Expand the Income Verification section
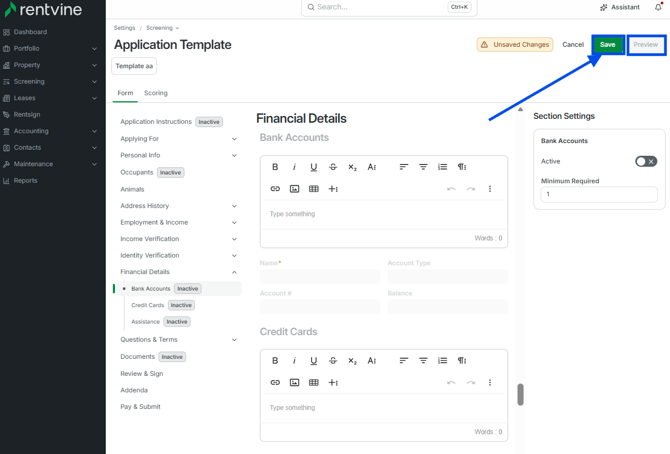Viewport: 670px width, 454px height. click(234, 239)
